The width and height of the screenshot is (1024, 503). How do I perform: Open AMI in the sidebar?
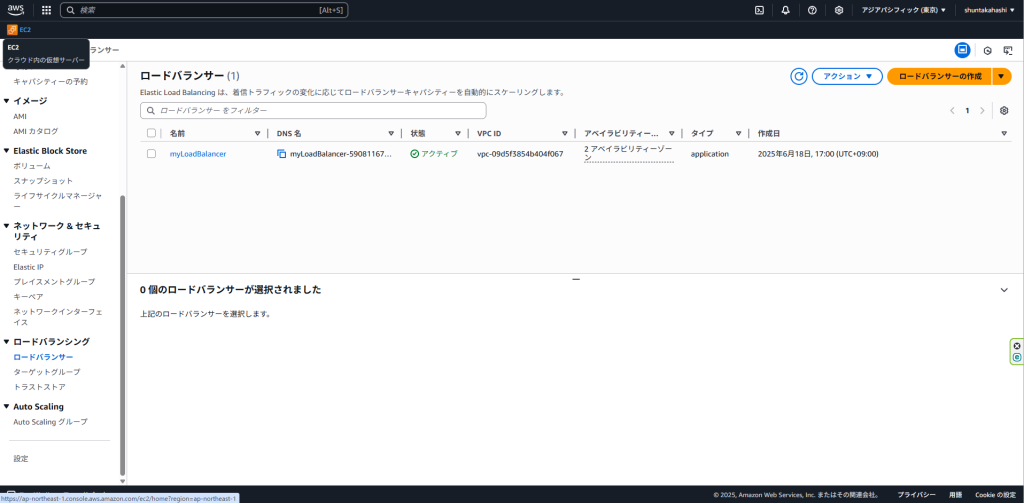pyautogui.click(x=20, y=116)
